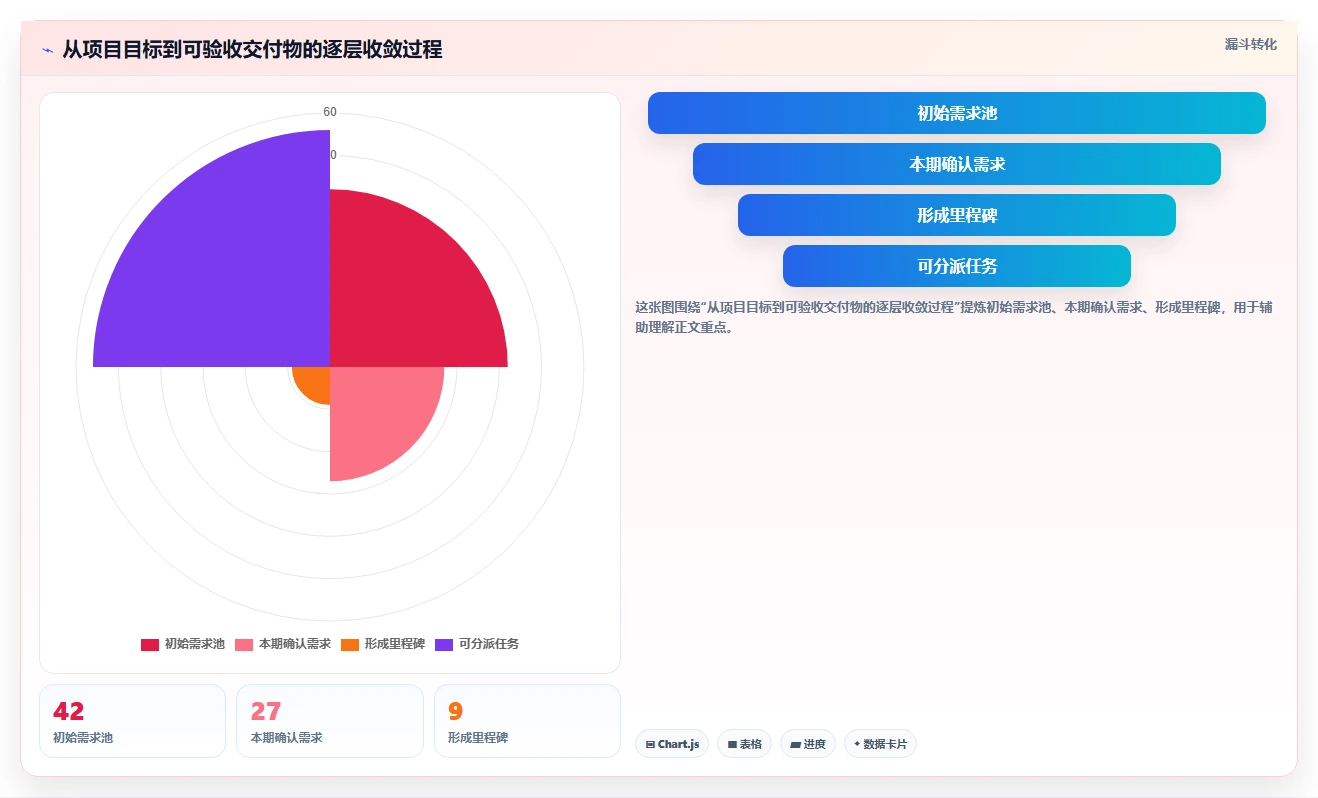Toggle the 形成里程碑 legend entry
Screen dimensions: 1318x798
383,644
